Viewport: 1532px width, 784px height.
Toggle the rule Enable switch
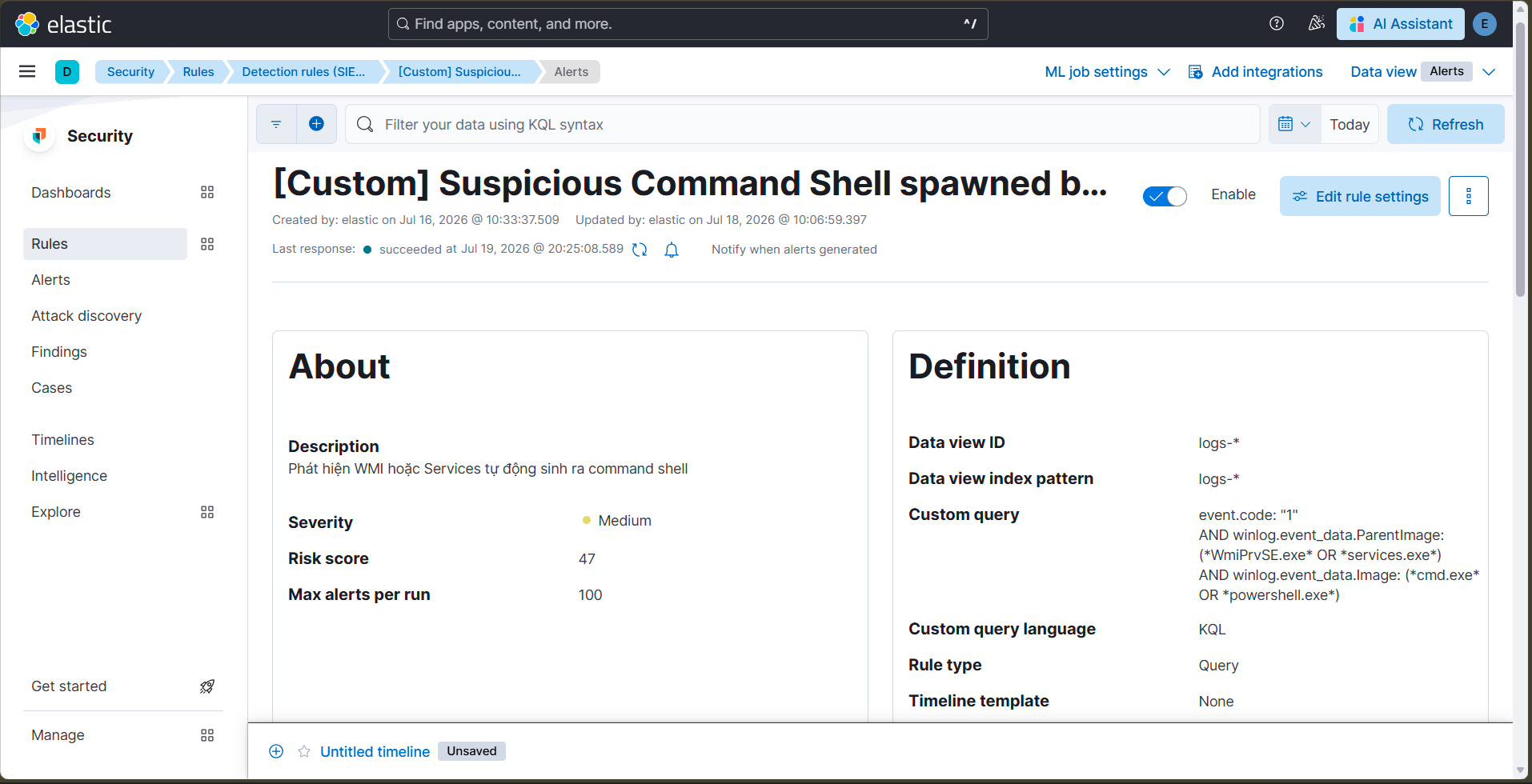pos(1165,196)
